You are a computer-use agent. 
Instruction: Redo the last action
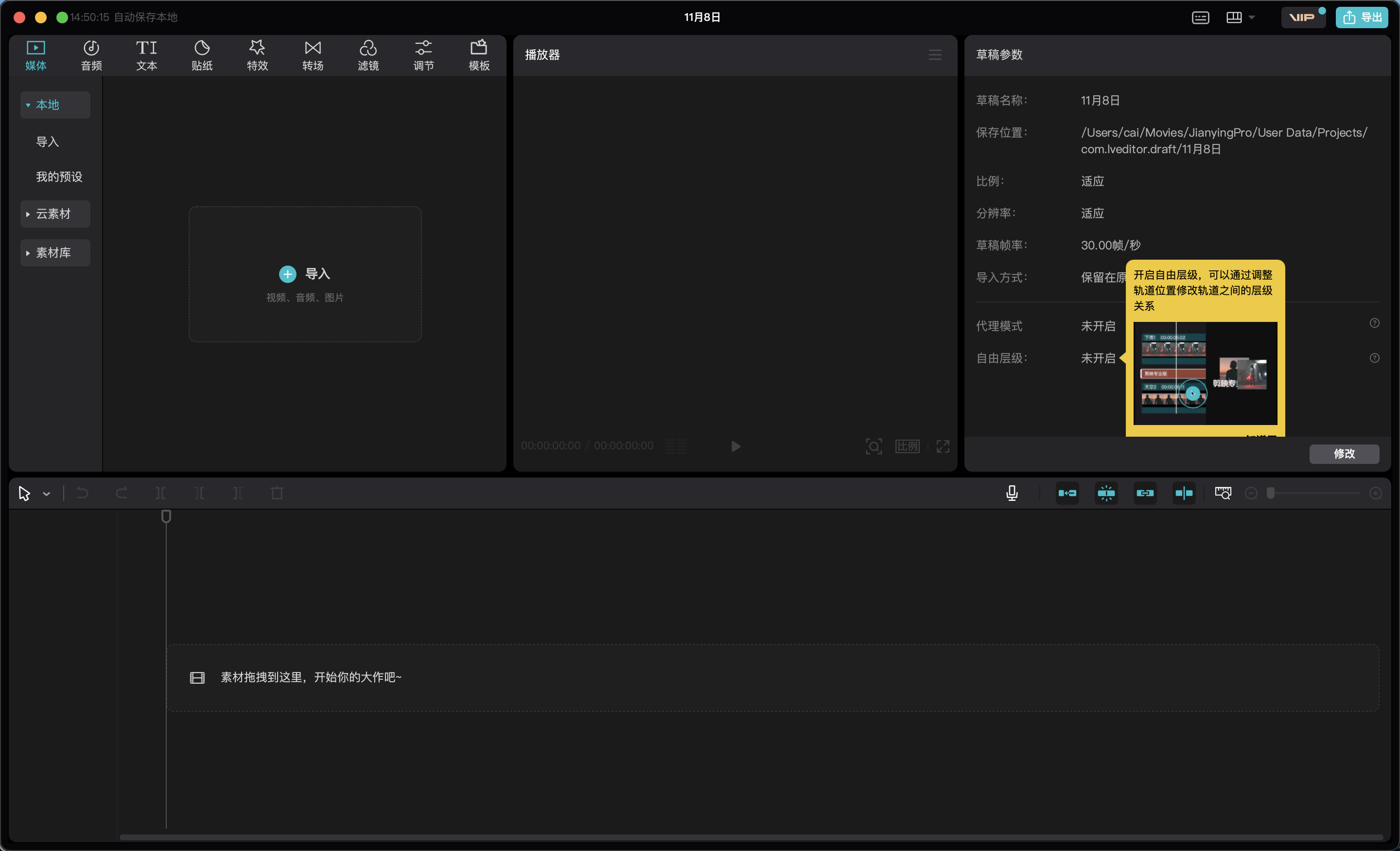point(121,493)
